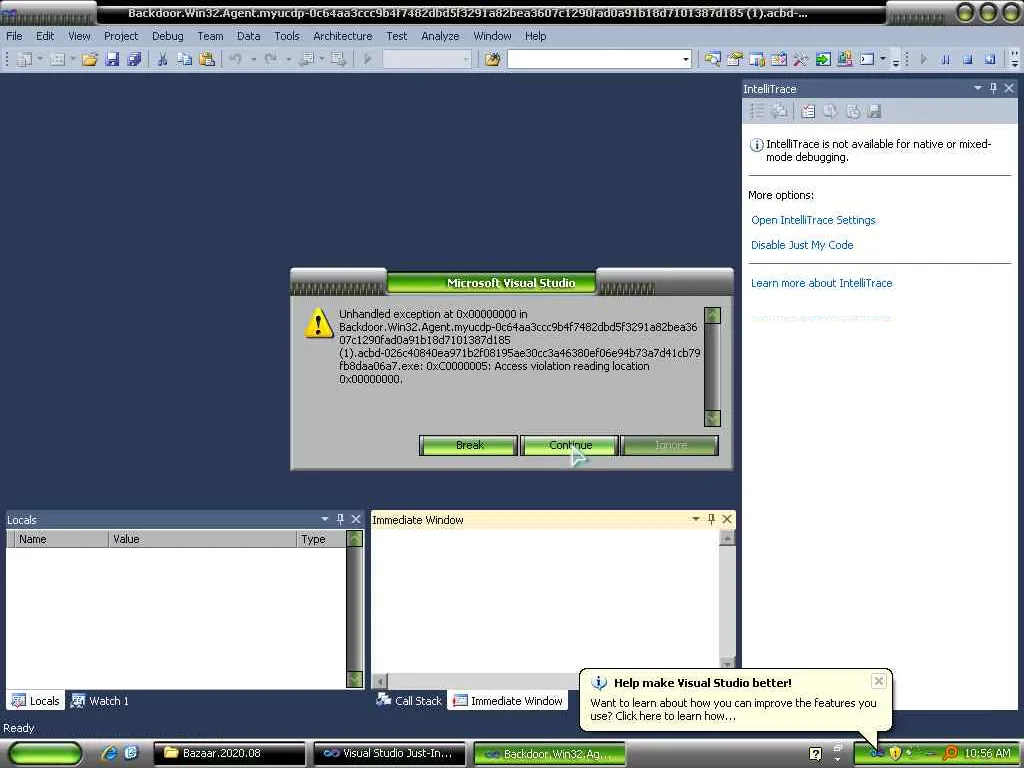1024x768 pixels.
Task: Click Open IntelliTrace Settings link
Action: (x=813, y=220)
